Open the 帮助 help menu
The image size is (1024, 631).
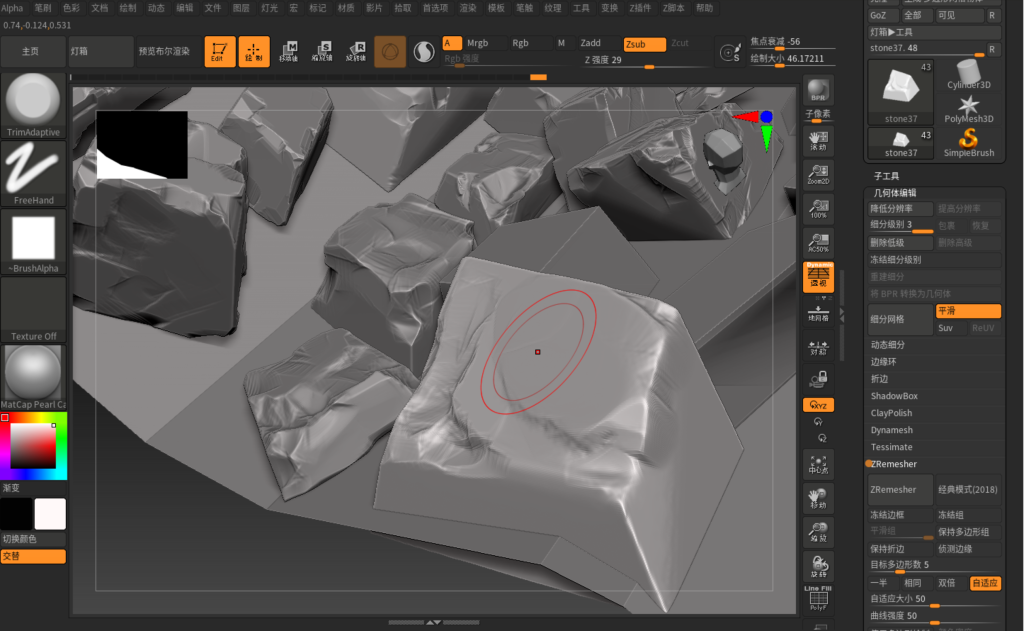[x=704, y=8]
